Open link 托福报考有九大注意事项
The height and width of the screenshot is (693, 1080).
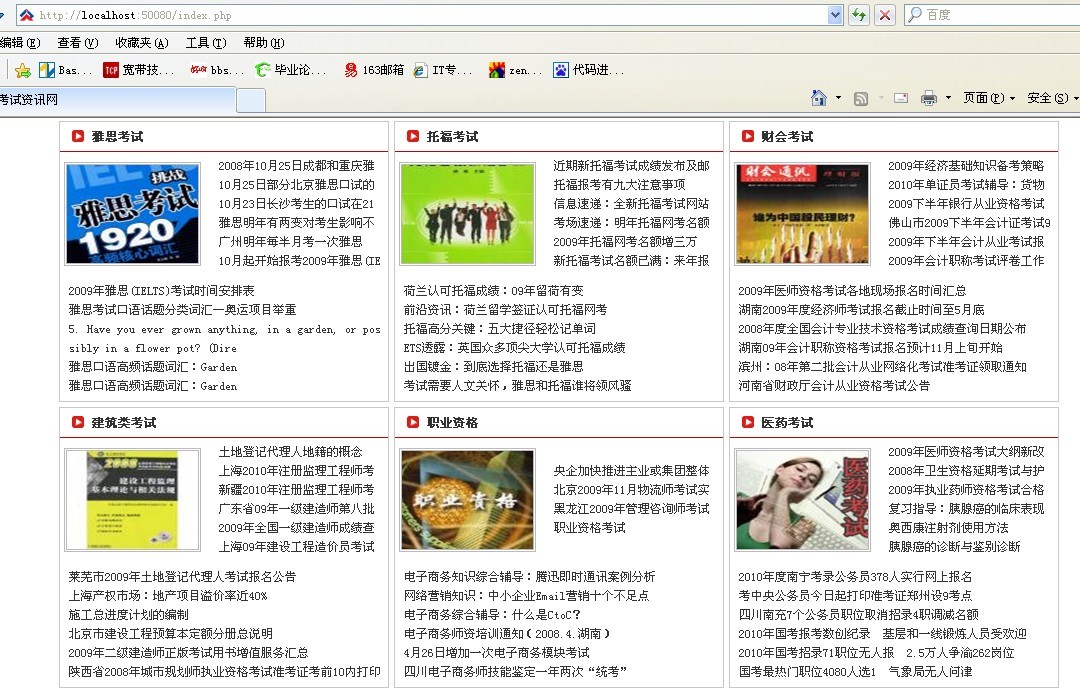[x=619, y=185]
